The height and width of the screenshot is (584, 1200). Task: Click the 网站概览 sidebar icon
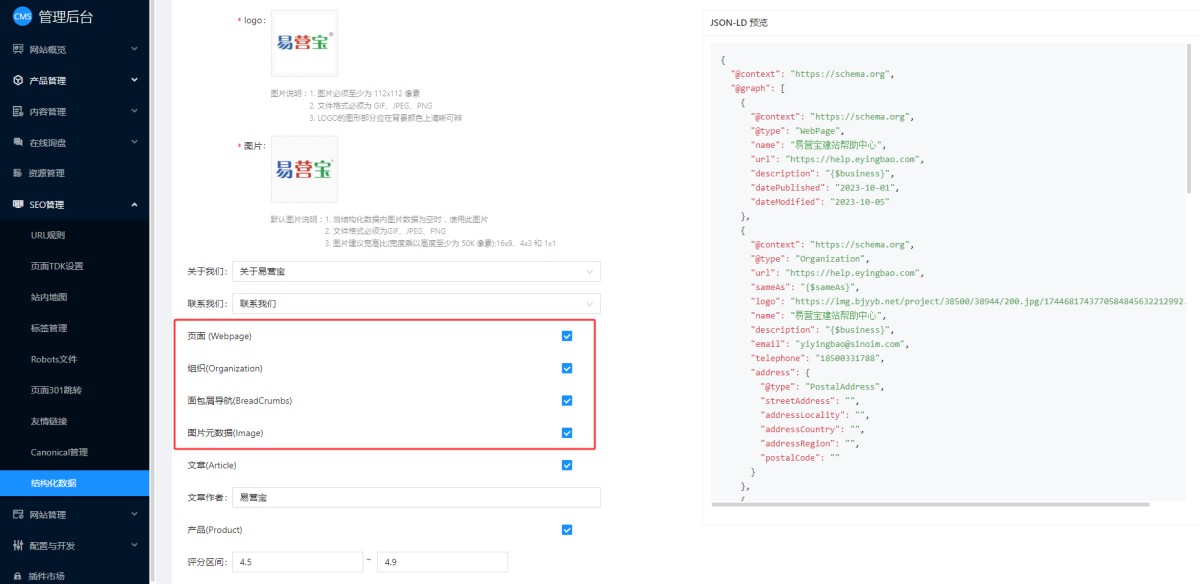(x=18, y=49)
